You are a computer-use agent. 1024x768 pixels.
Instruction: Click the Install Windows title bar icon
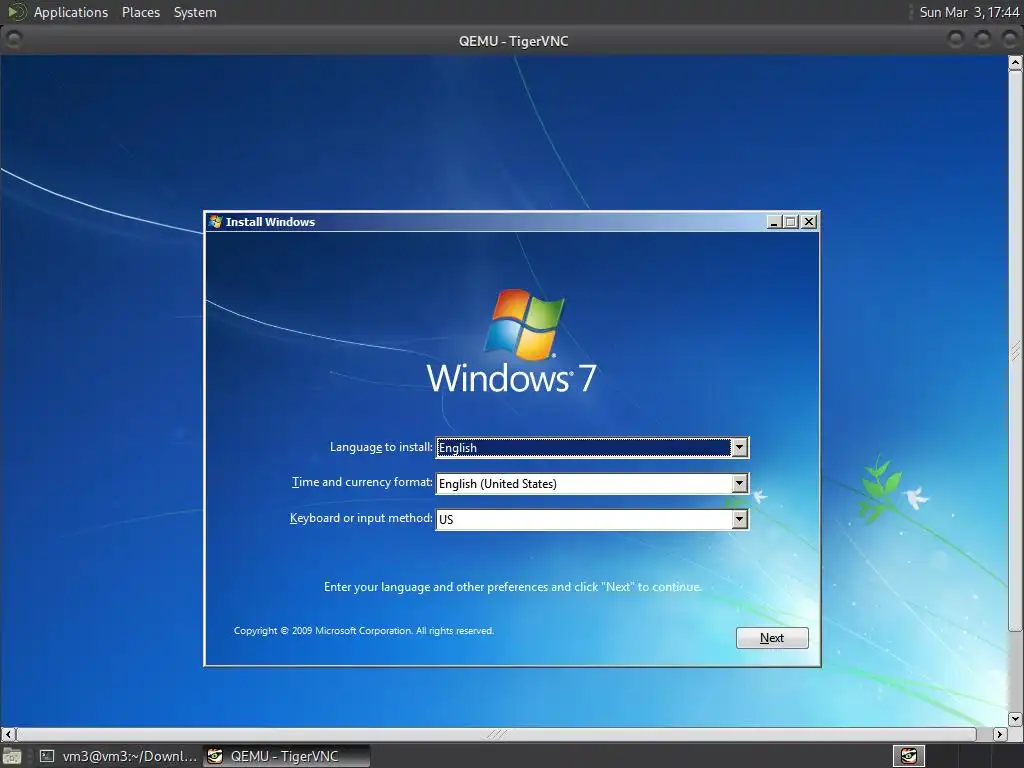[216, 222]
